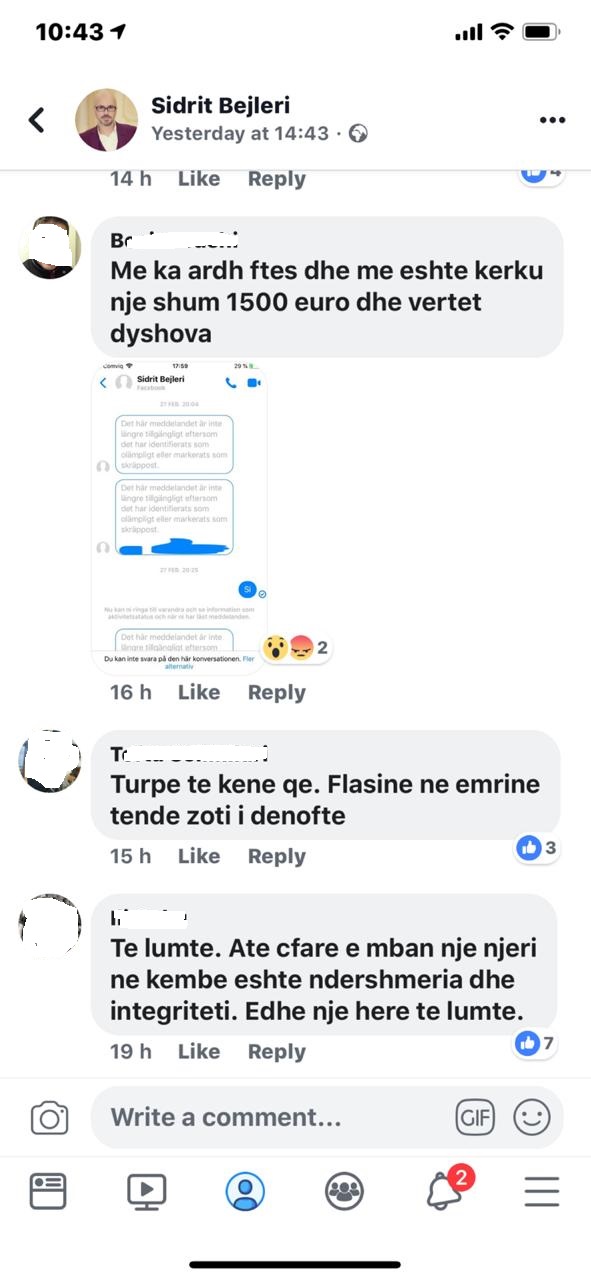Open the attached Messenger screenshot image
Viewport: 591px width, 1280px height.
pos(180,518)
